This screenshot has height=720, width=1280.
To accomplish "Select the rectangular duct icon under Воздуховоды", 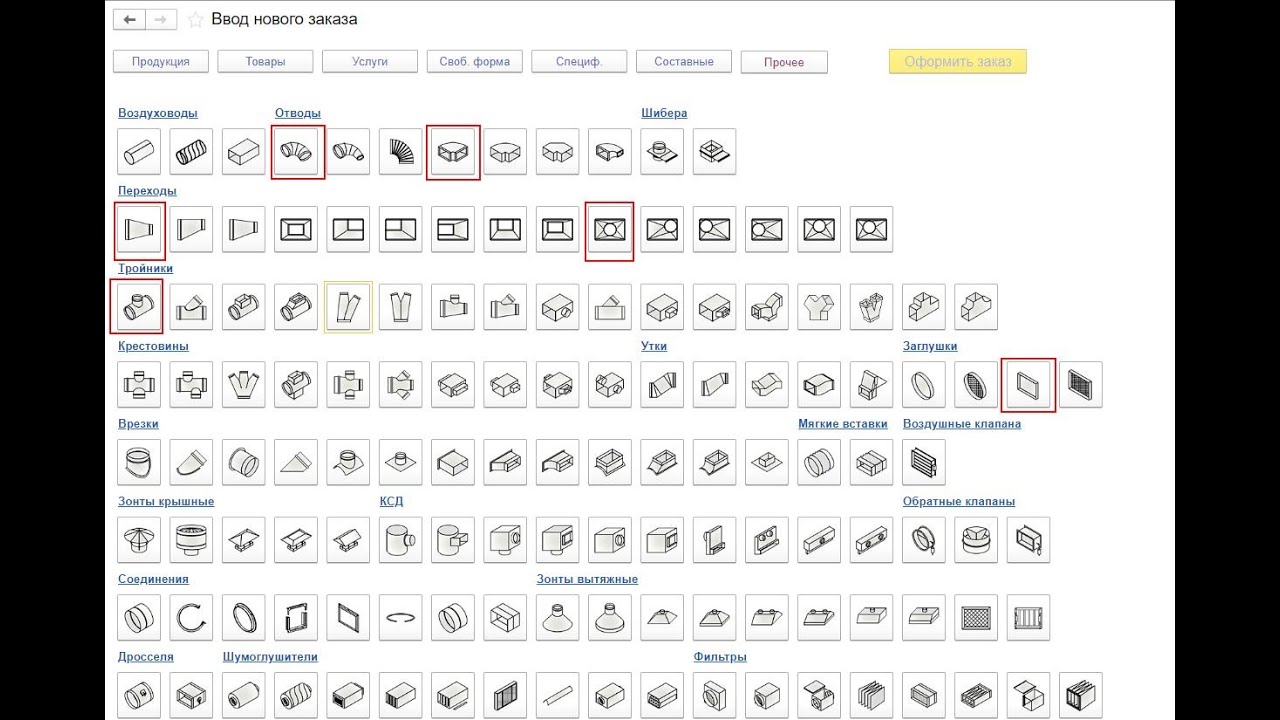I will 243,152.
